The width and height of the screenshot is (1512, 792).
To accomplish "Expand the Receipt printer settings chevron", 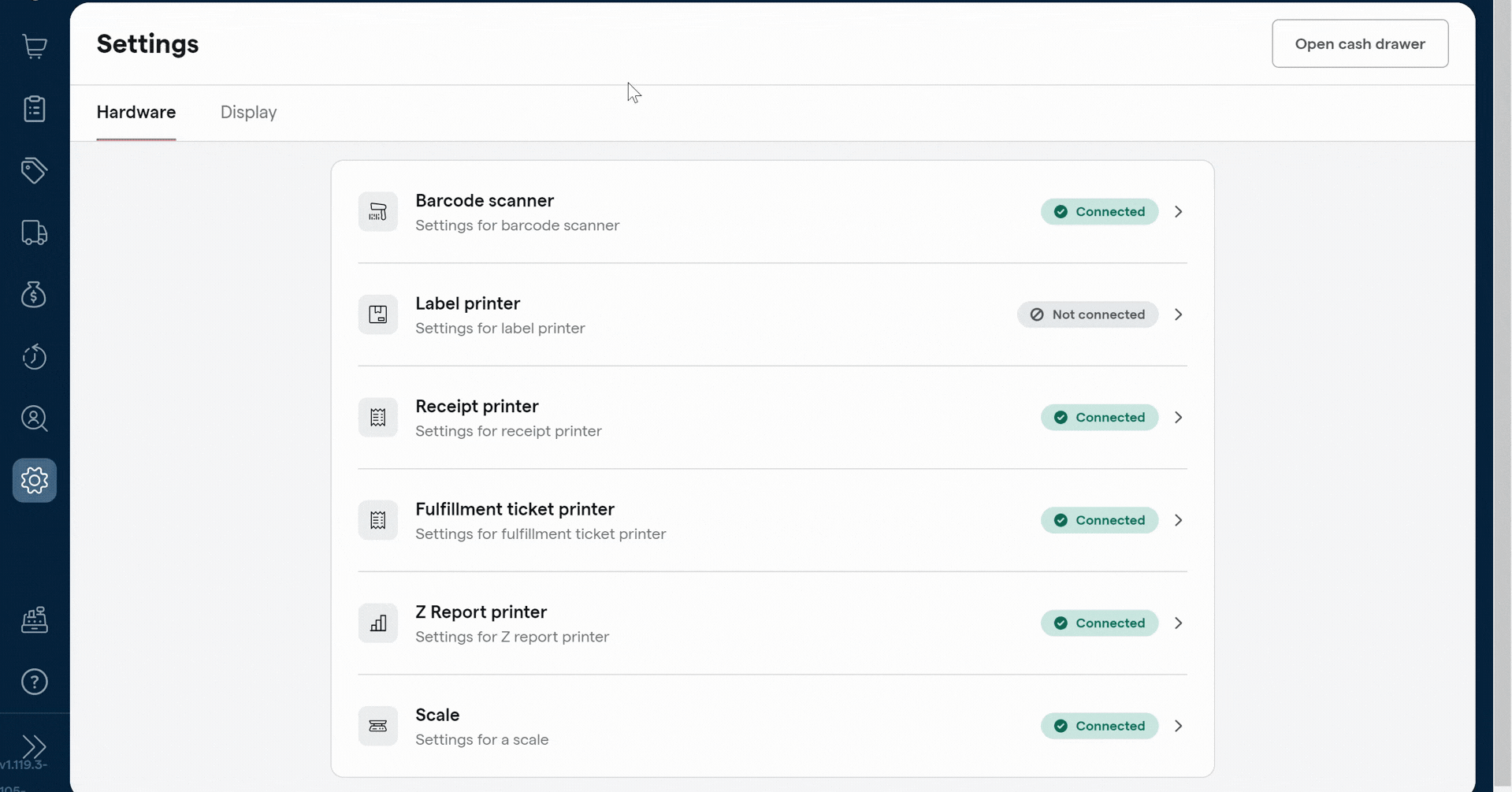I will click(x=1178, y=418).
